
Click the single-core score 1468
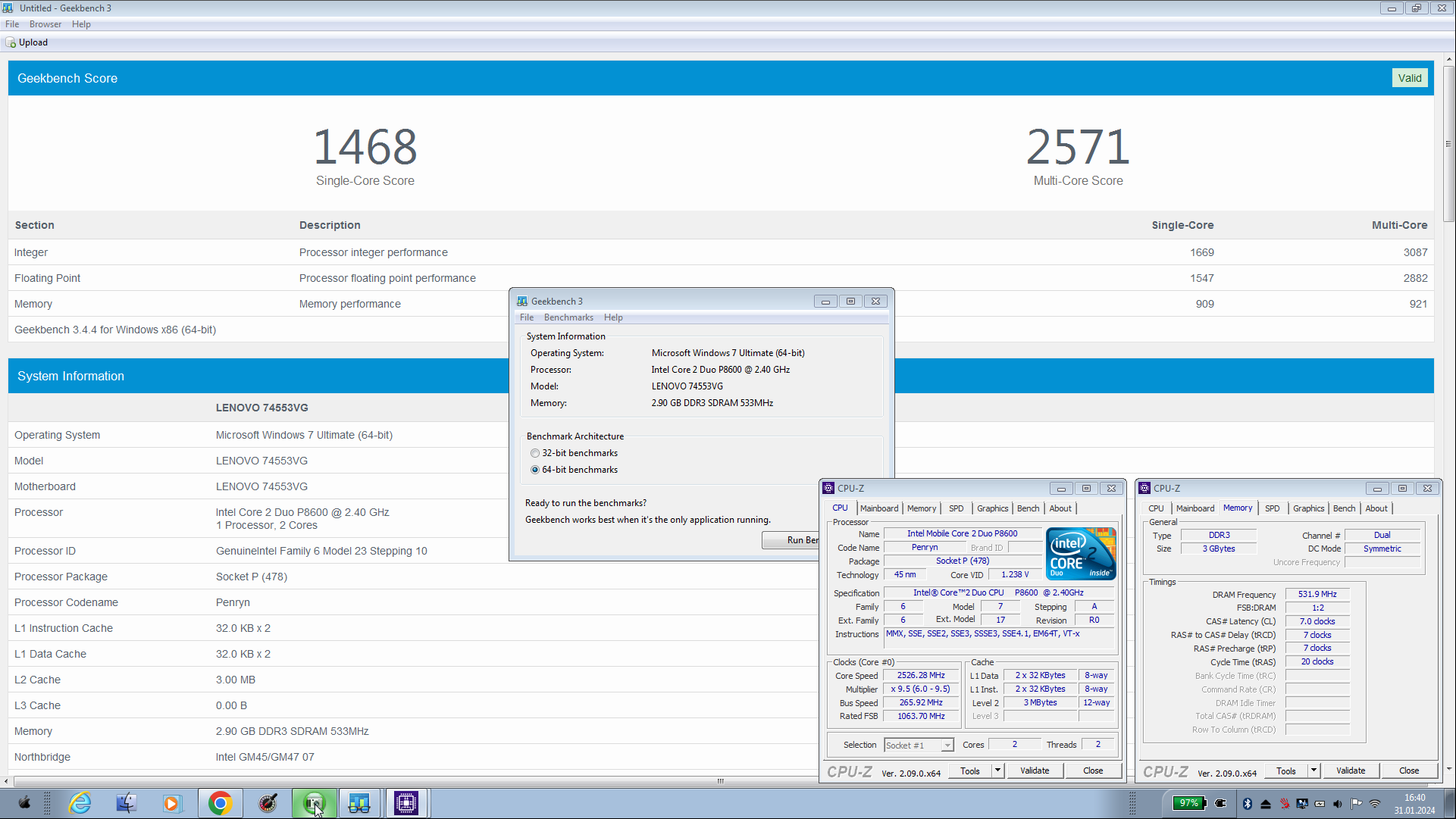click(x=365, y=147)
